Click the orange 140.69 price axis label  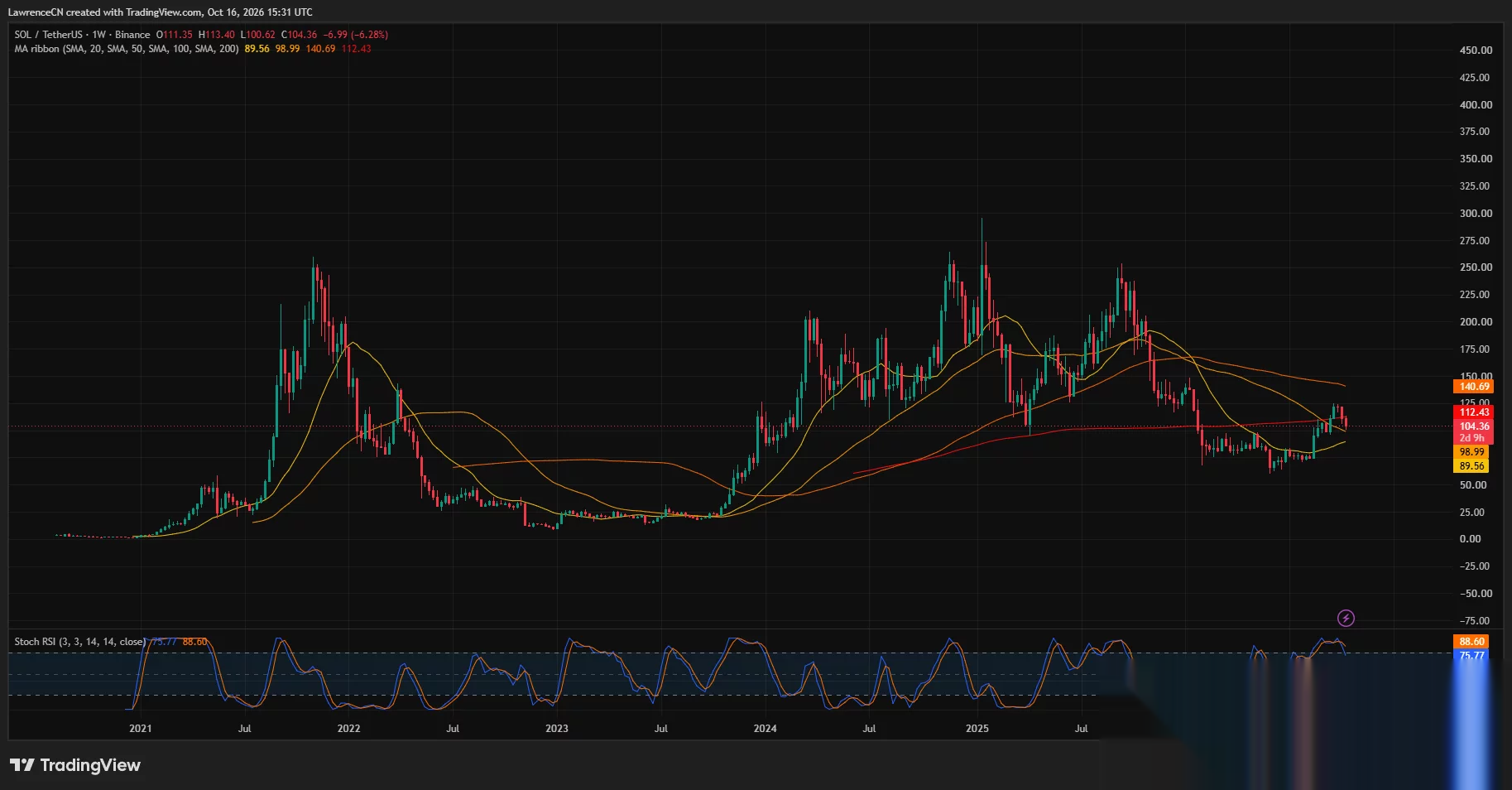point(1474,387)
